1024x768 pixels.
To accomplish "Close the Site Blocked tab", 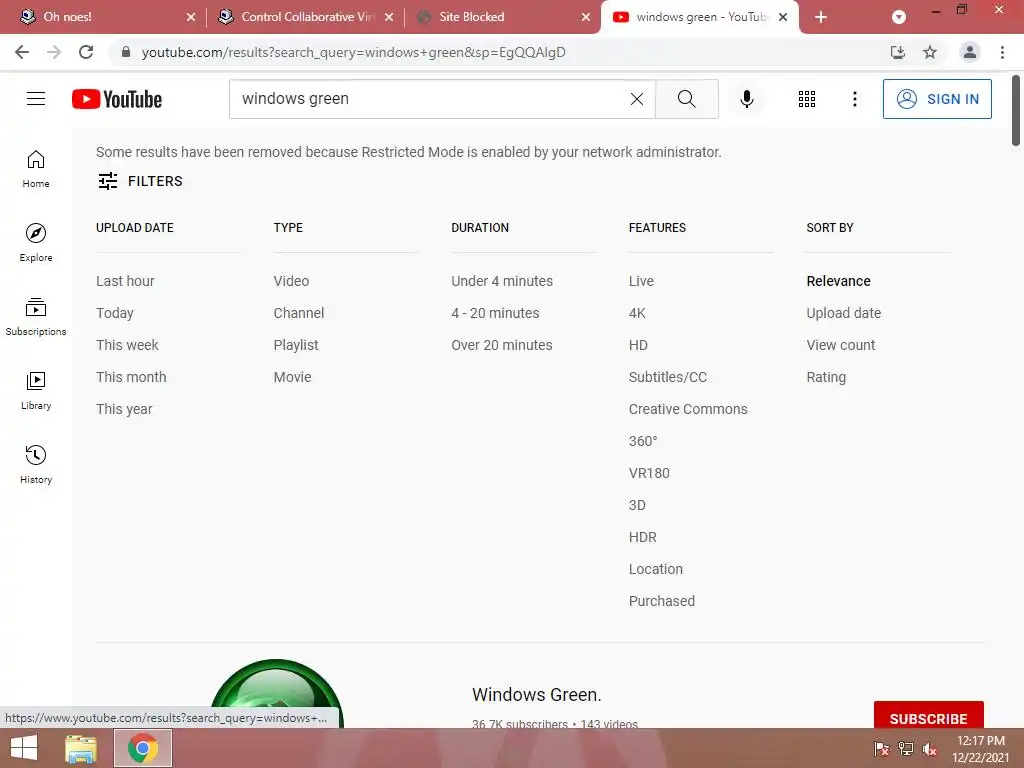I will click(586, 17).
